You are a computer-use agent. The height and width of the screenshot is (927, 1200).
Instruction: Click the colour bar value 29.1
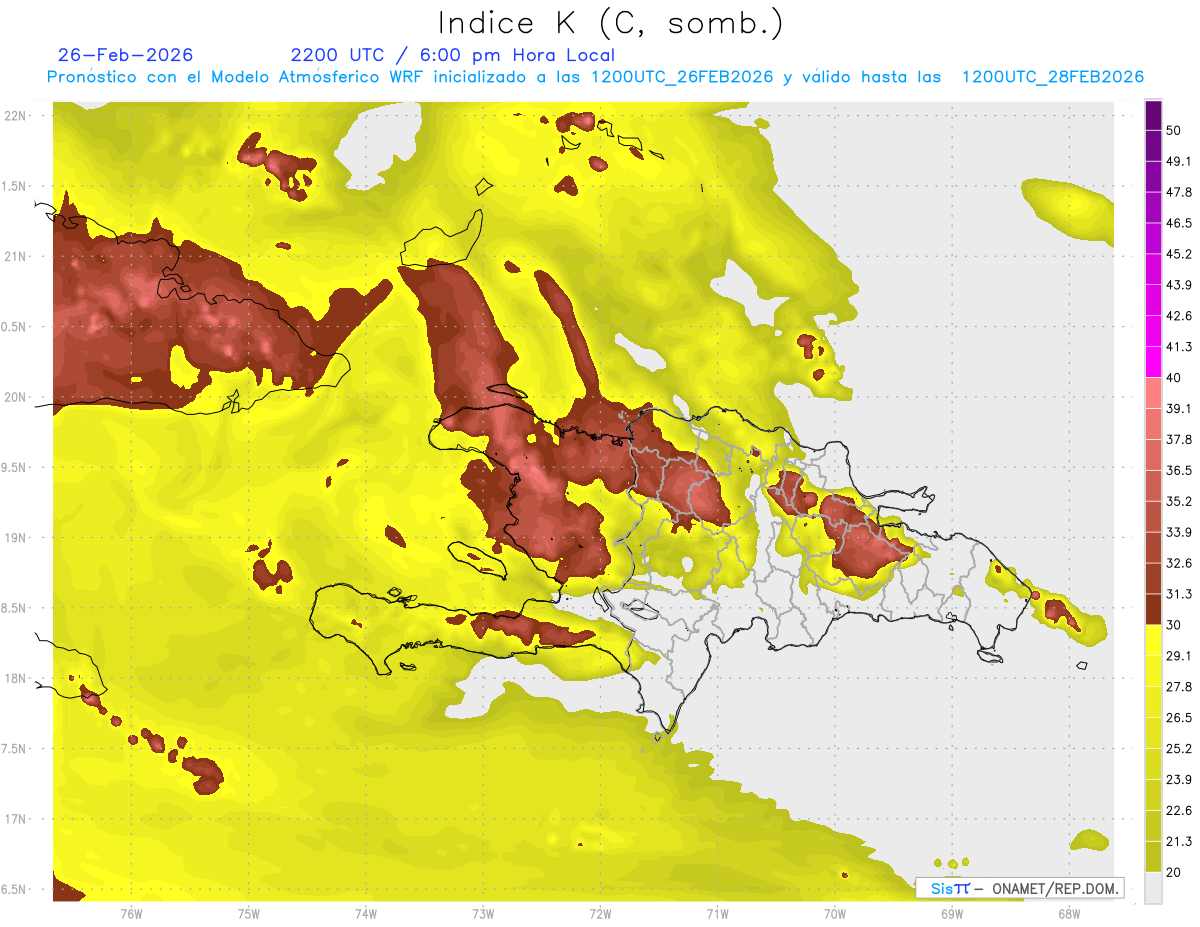pos(1180,655)
